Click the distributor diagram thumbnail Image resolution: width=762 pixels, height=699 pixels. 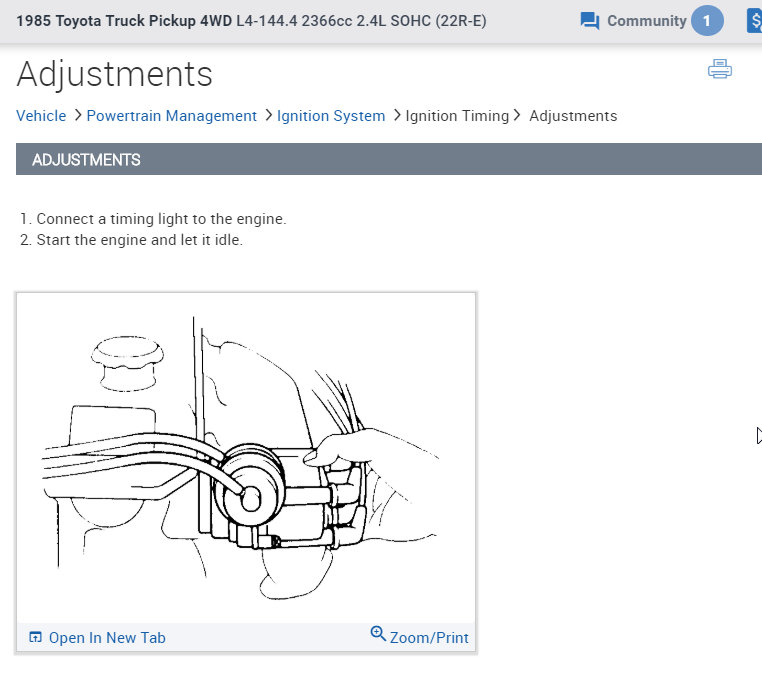click(246, 458)
